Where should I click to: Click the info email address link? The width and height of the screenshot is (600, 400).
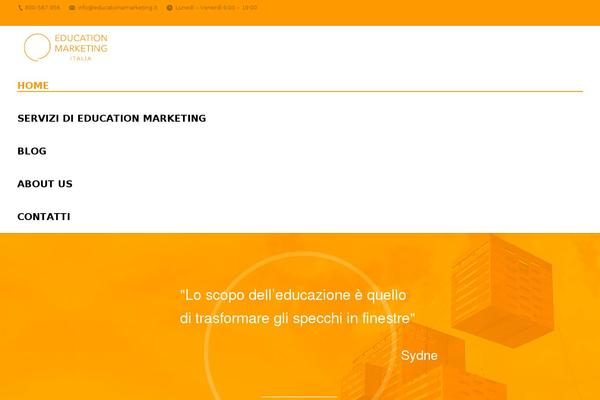(117, 8)
